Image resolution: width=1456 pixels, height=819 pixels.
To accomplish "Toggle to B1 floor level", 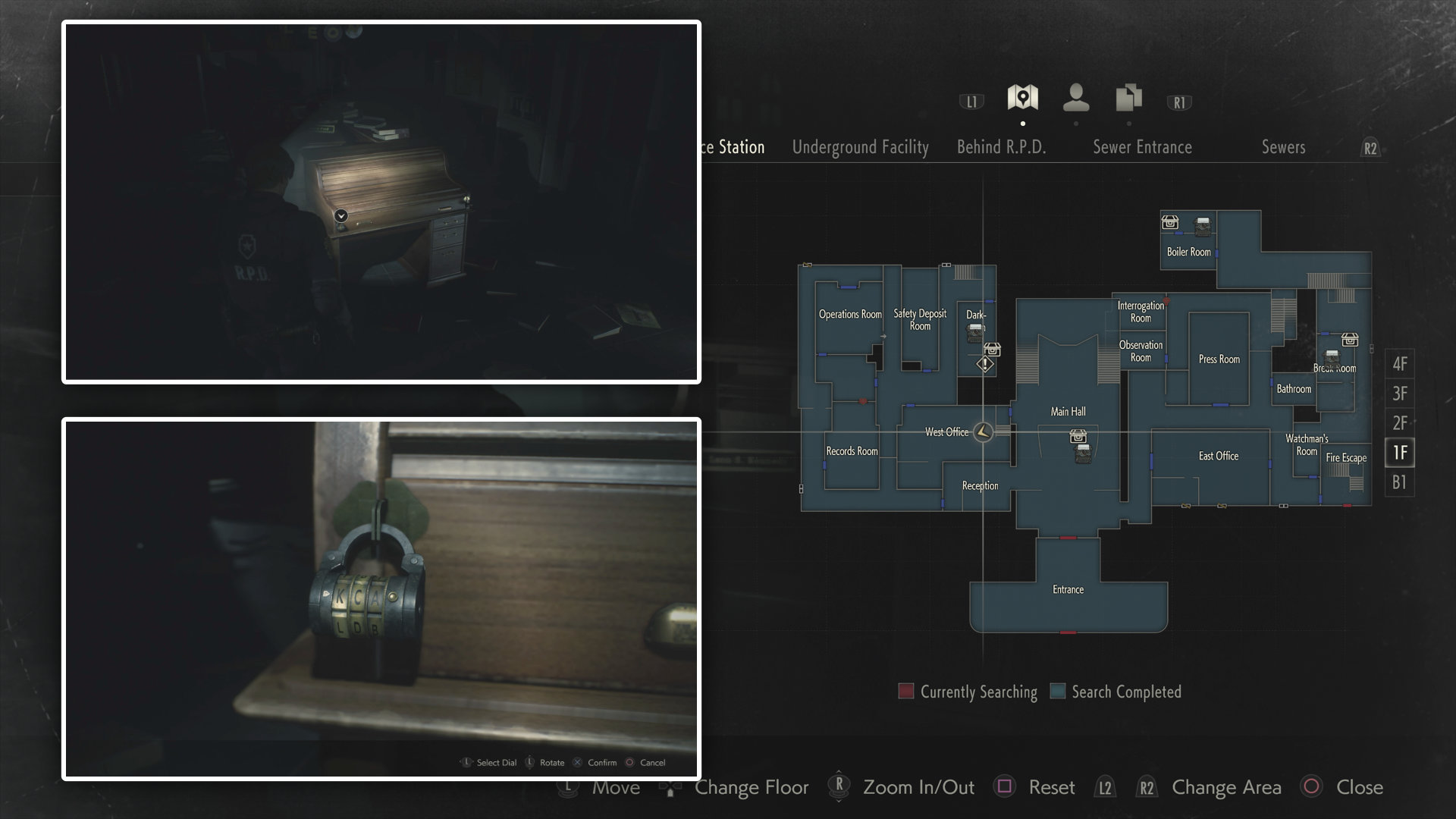I will (1399, 482).
